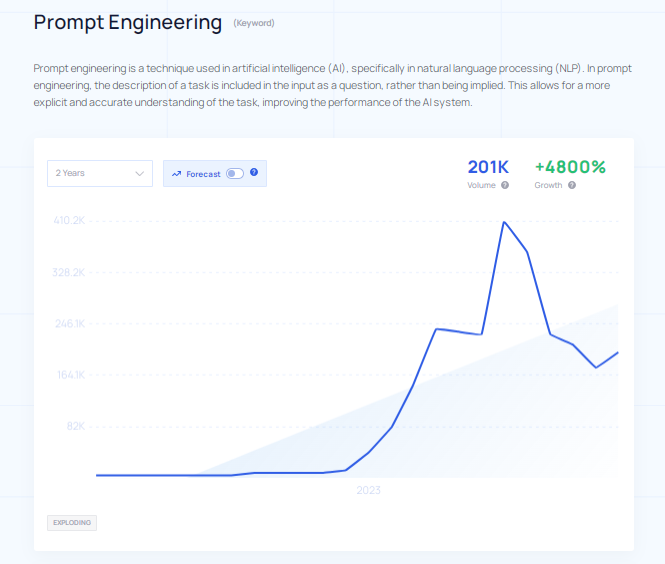The width and height of the screenshot is (665, 564).
Task: Click the 201K volume value
Action: coord(488,166)
